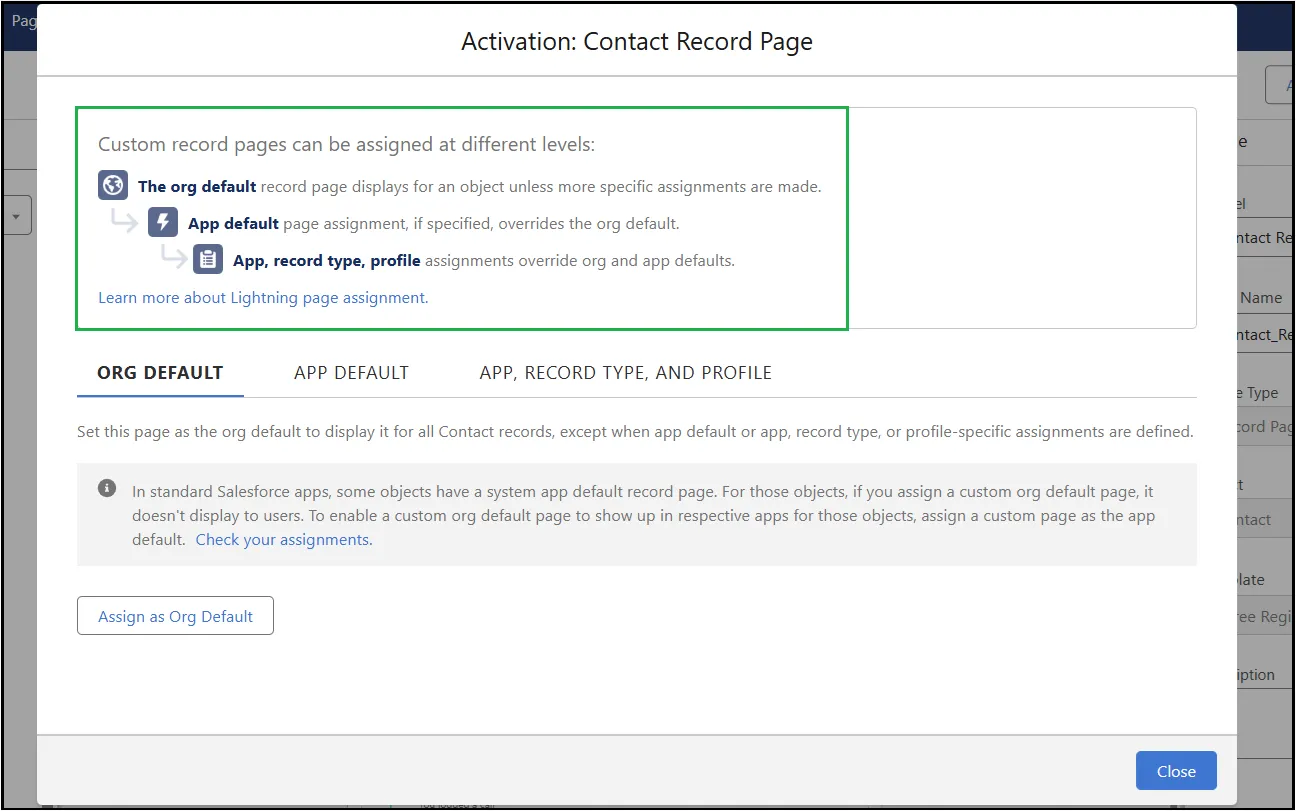Click the Developer Name field in background panel

pos(1266,335)
